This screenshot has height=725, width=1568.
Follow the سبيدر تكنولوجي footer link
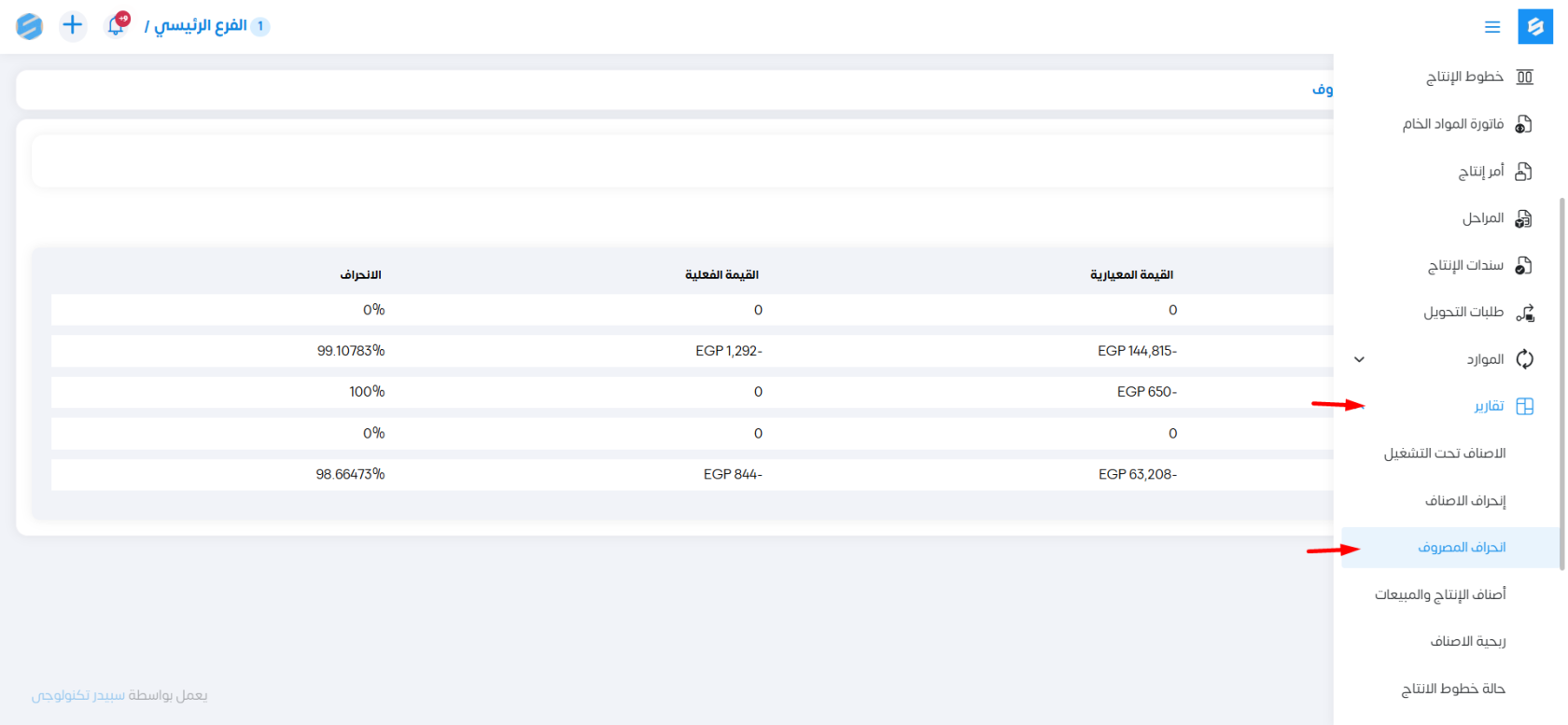pyautogui.click(x=77, y=695)
